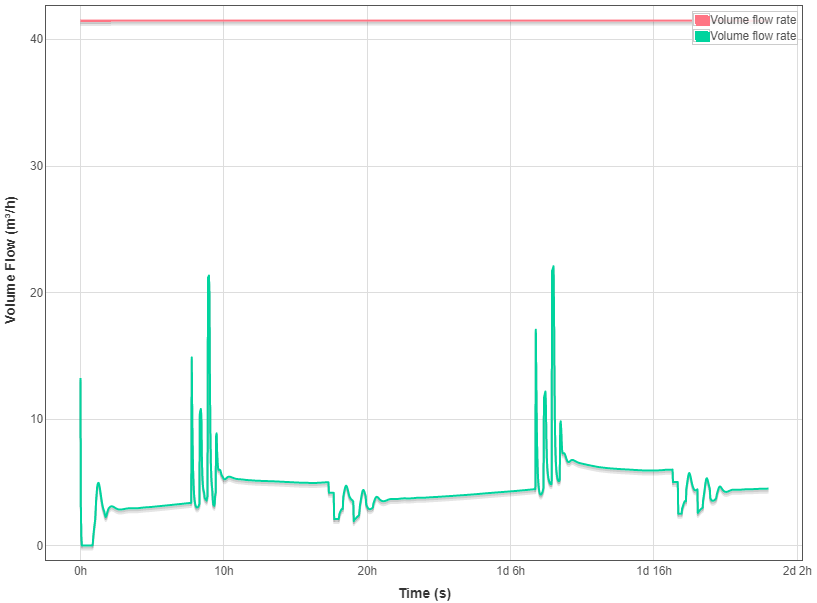Click the 1d 6h time axis label
817x603 pixels.
pos(510,571)
